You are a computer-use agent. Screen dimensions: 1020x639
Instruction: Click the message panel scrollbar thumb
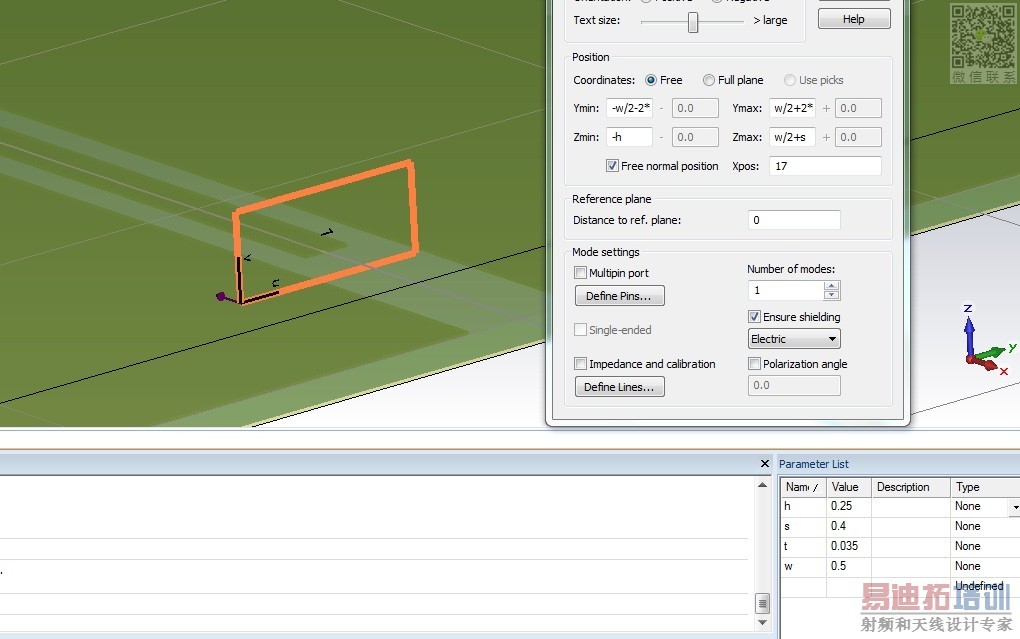[762, 603]
